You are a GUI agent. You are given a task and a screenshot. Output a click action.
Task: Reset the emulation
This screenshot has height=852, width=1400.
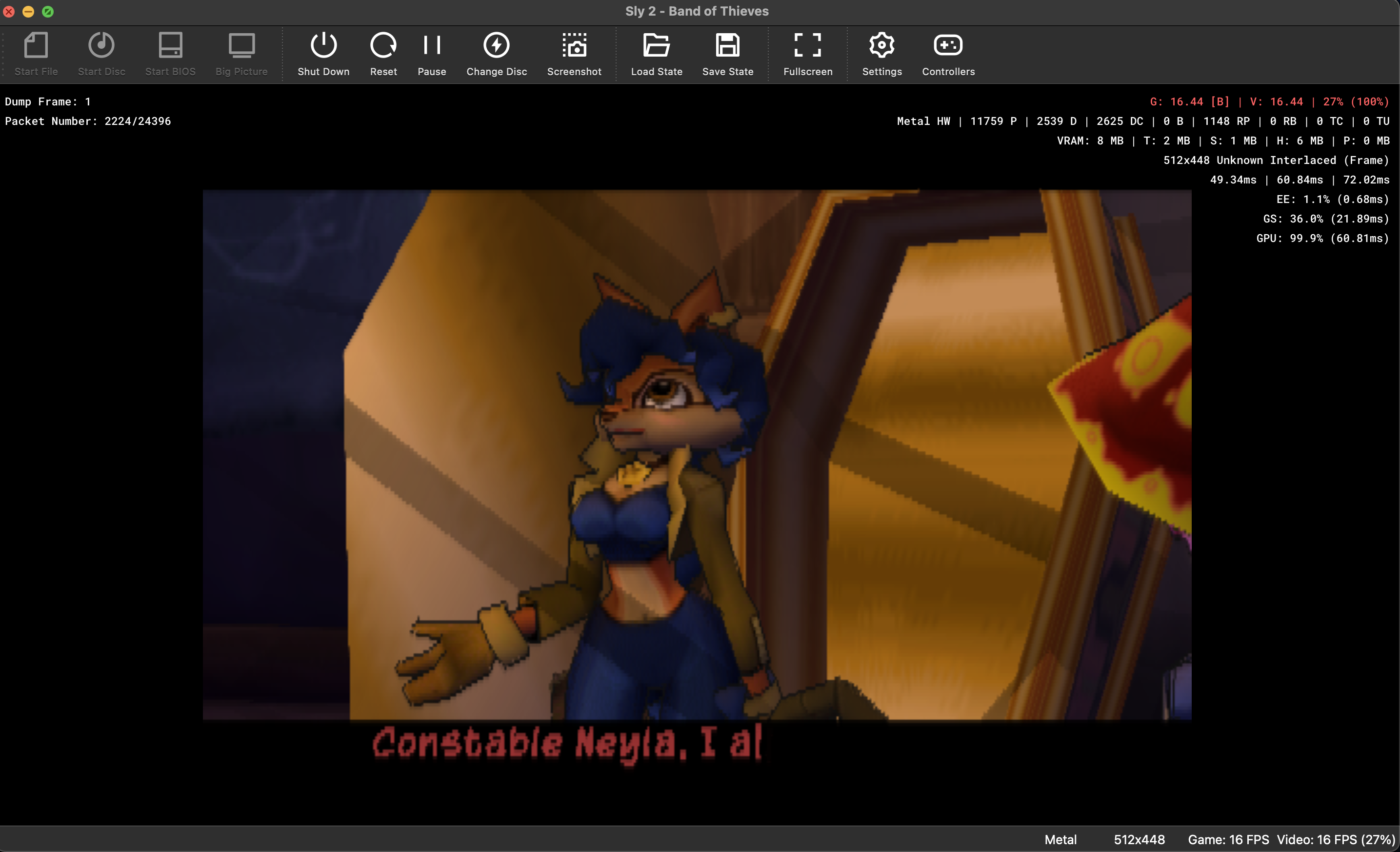pyautogui.click(x=383, y=53)
